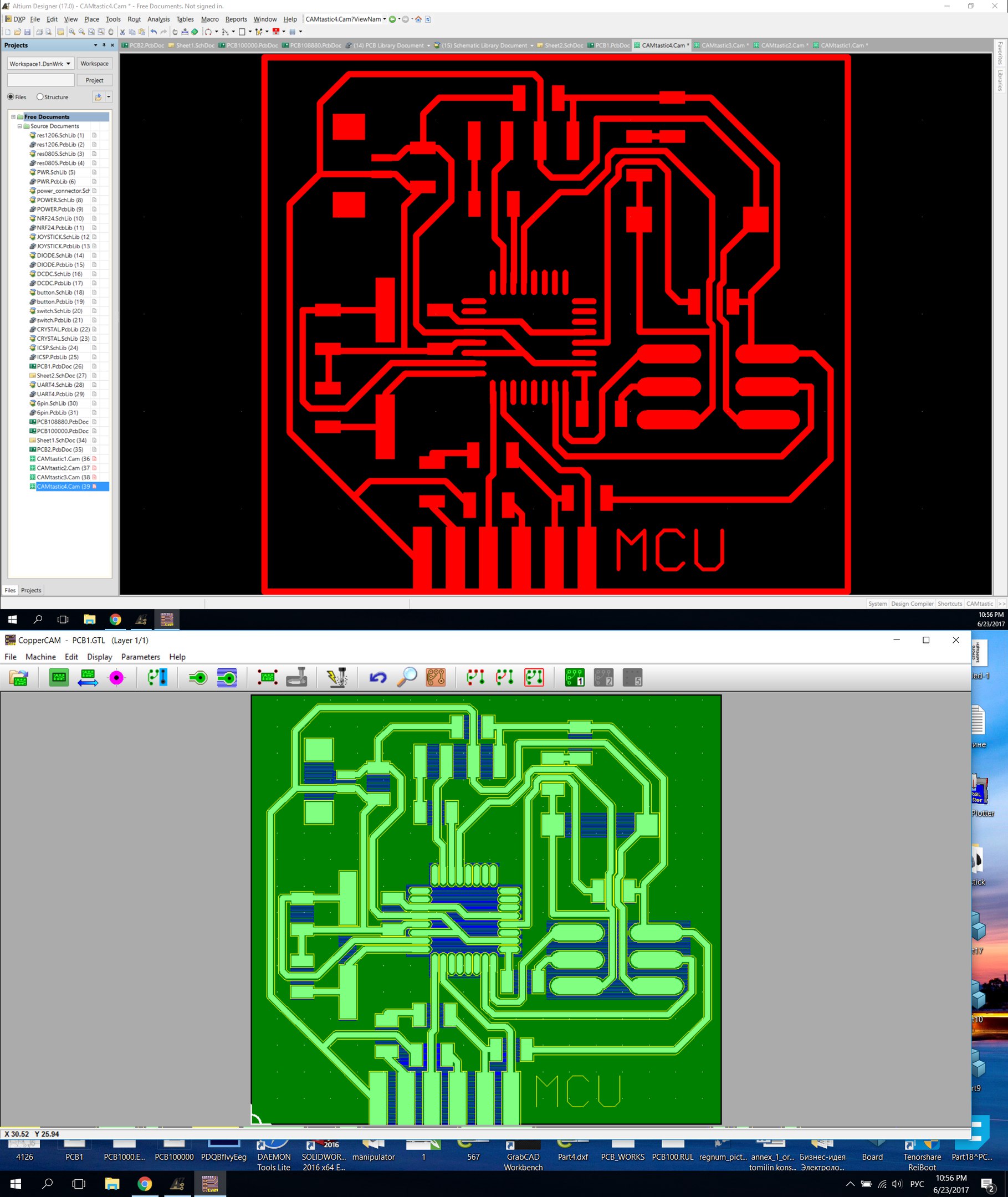Click the Design Compiler status button
The height and width of the screenshot is (1197, 1008).
point(912,604)
